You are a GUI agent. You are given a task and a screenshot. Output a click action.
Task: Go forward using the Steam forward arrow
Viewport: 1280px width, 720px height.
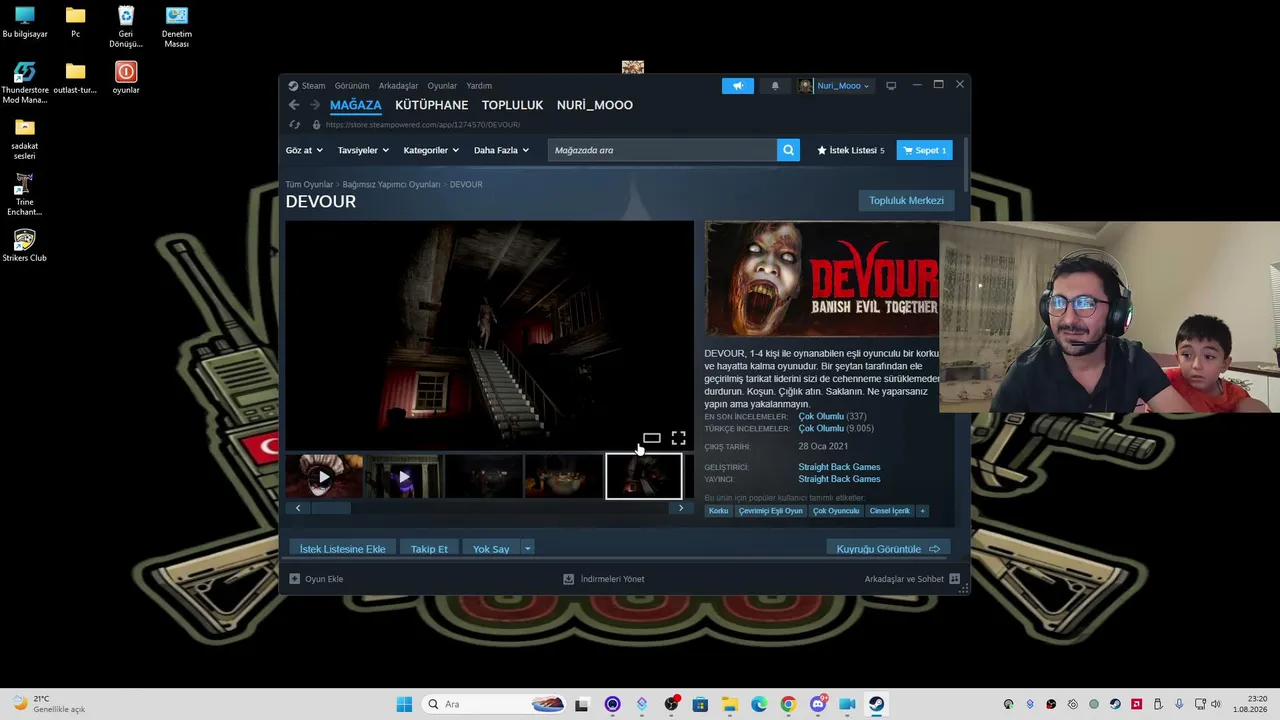tap(314, 105)
